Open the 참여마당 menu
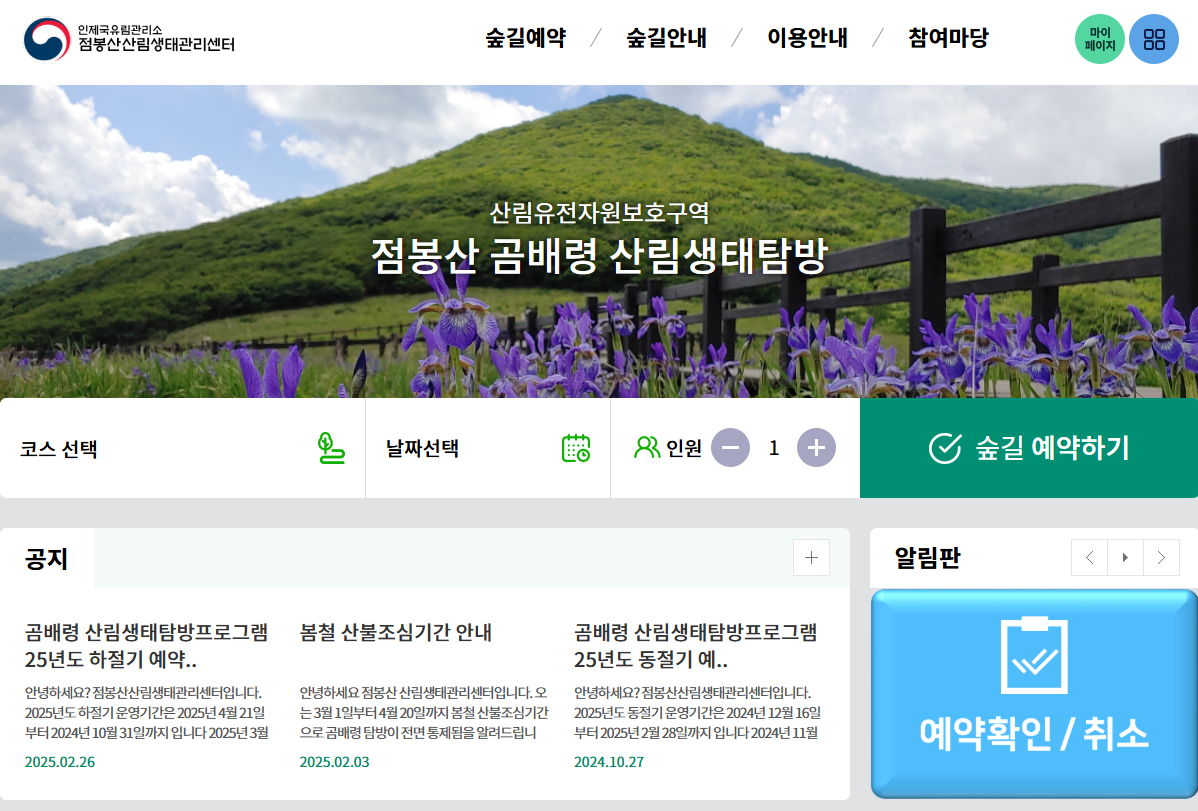1198x811 pixels. pos(948,37)
